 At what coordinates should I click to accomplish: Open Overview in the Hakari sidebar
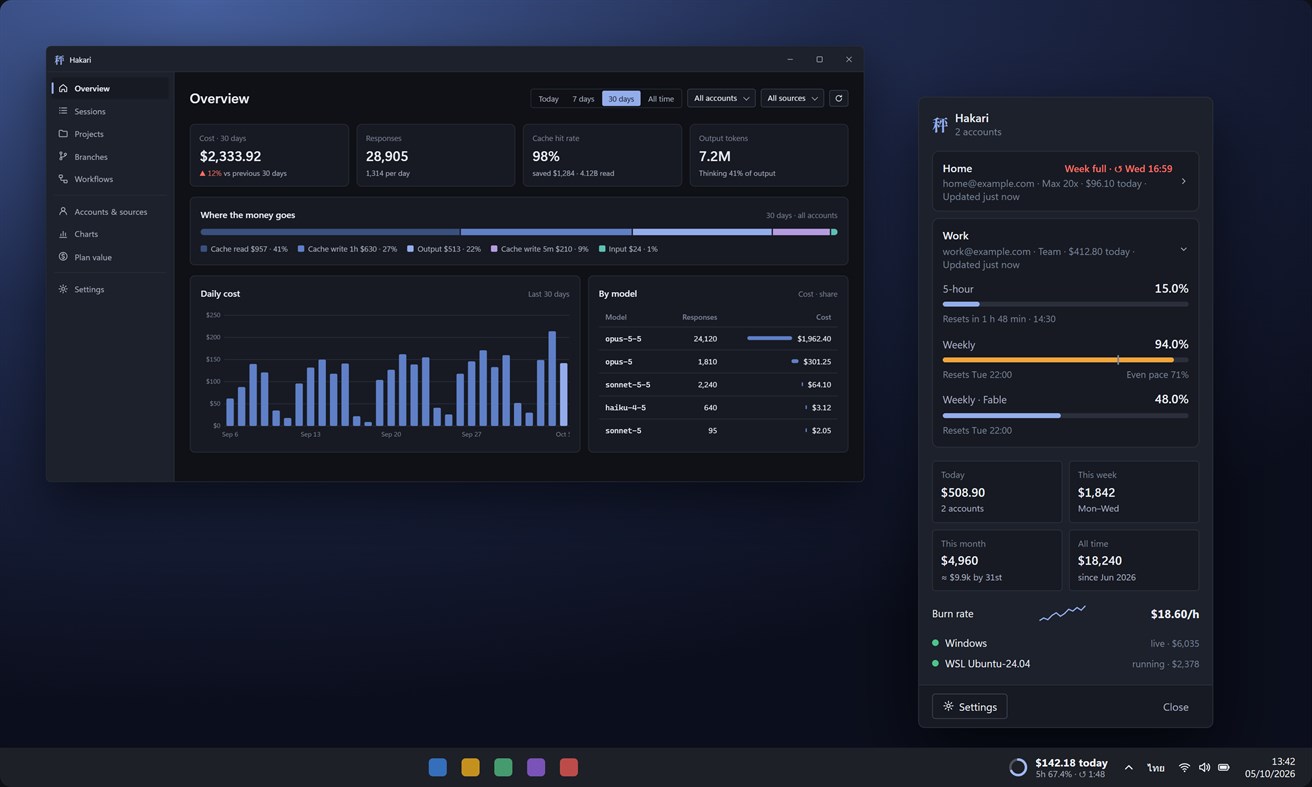pos(110,88)
